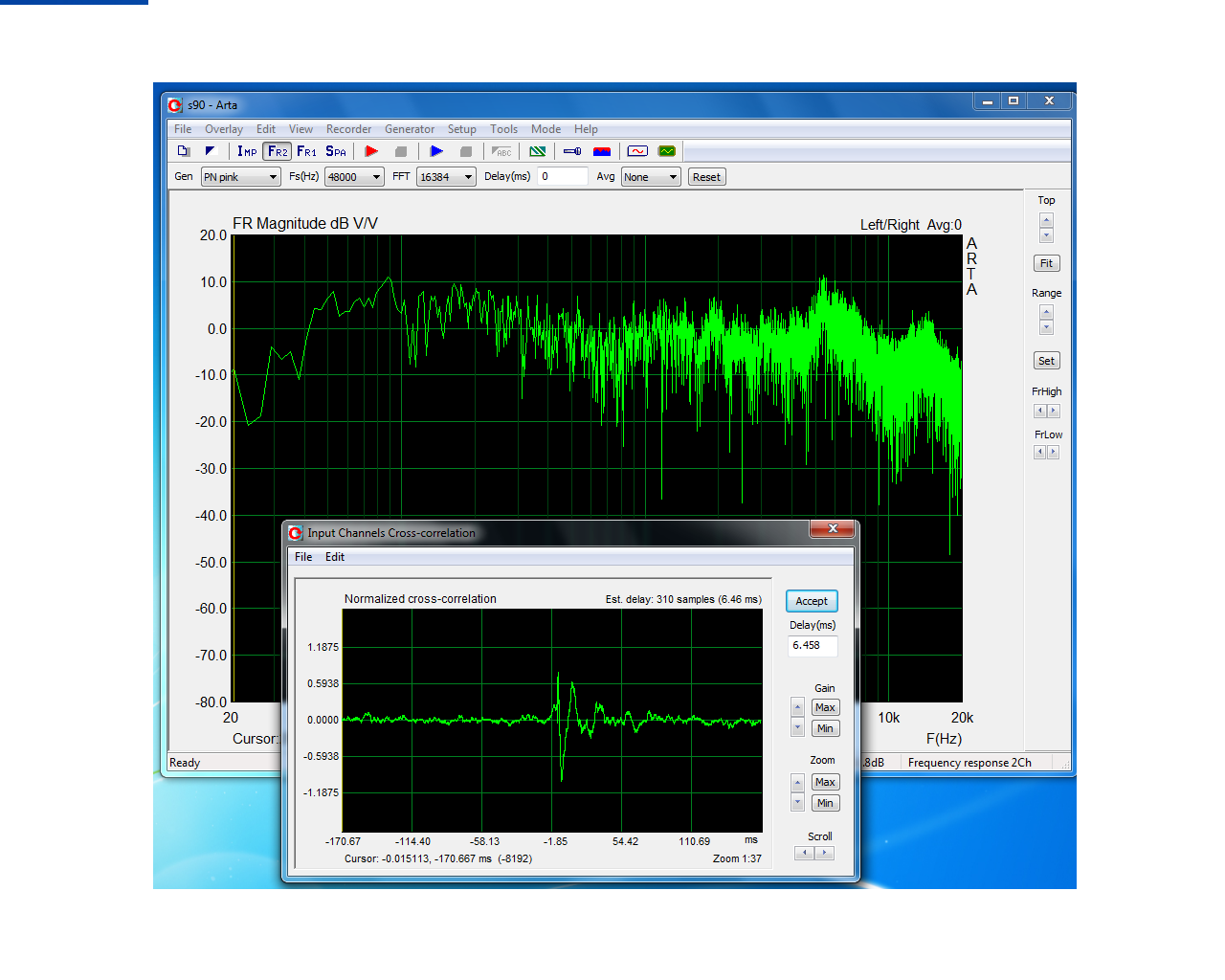Viewport: 1225px width, 980px height.
Task: Open the Setup menu
Action: click(462, 129)
